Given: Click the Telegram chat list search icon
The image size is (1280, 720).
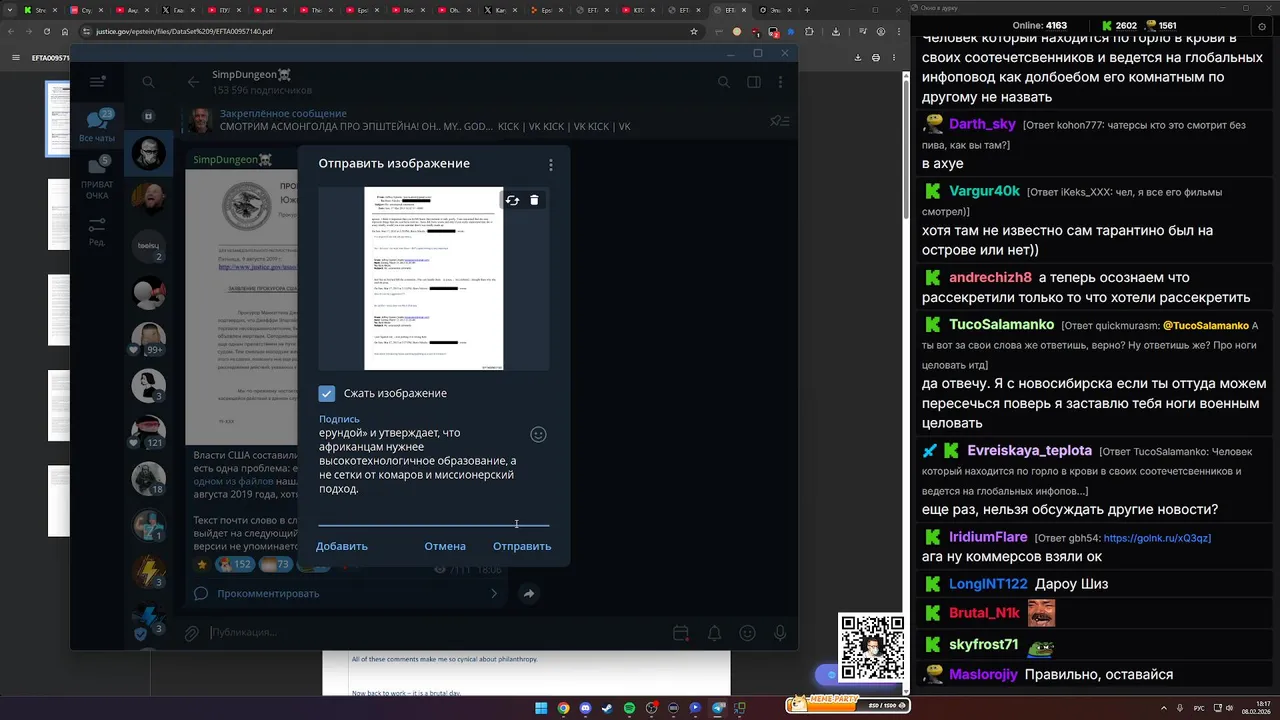Looking at the screenshot, I should (148, 82).
